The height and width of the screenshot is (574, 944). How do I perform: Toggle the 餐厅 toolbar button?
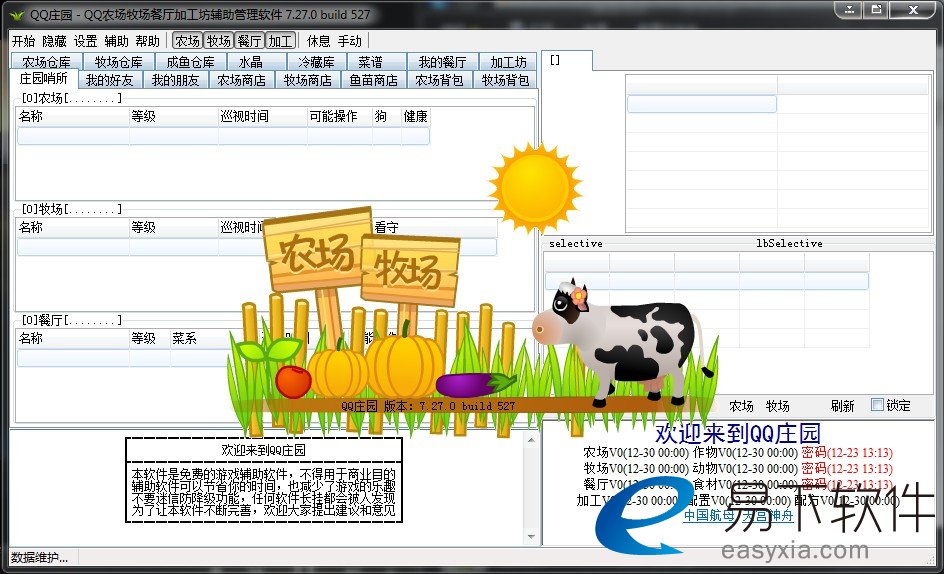click(249, 41)
